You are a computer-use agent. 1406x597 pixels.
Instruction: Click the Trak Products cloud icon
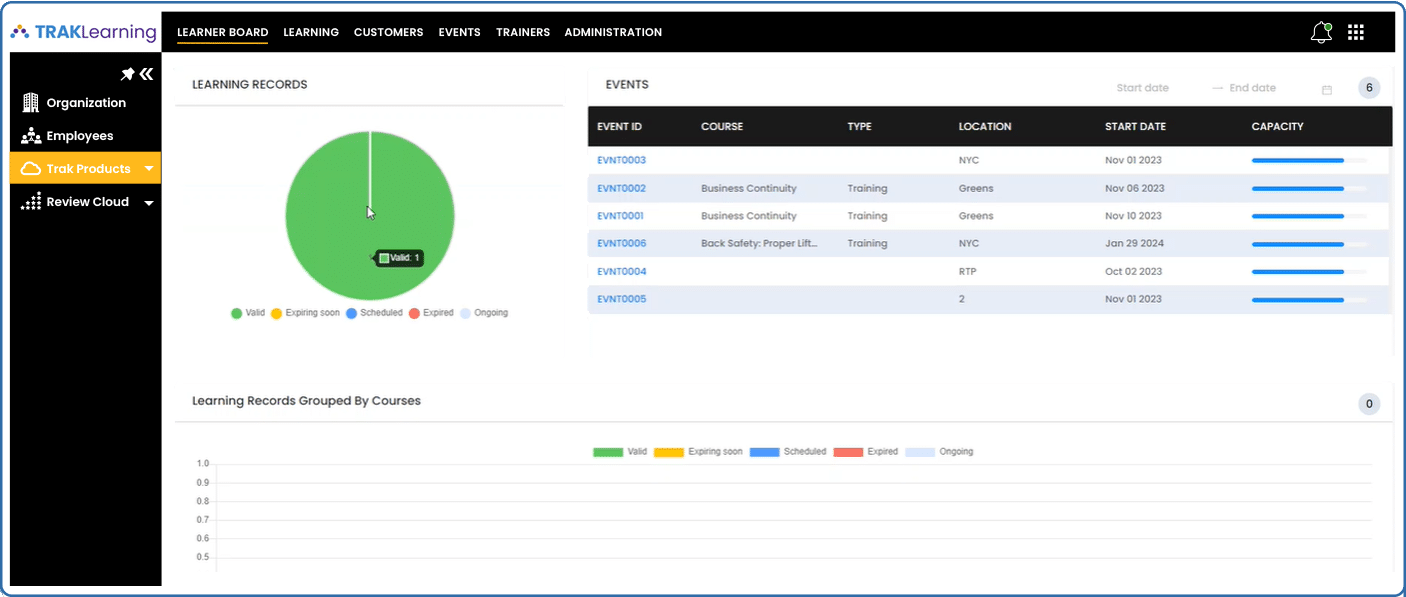tap(30, 169)
